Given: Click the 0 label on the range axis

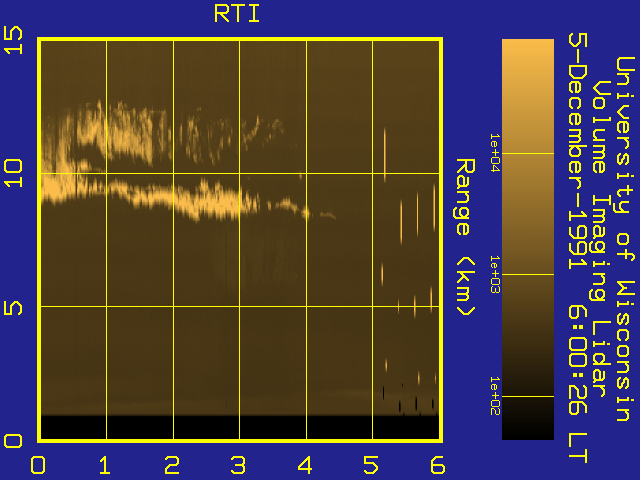Looking at the screenshot, I should click(x=13, y=441).
